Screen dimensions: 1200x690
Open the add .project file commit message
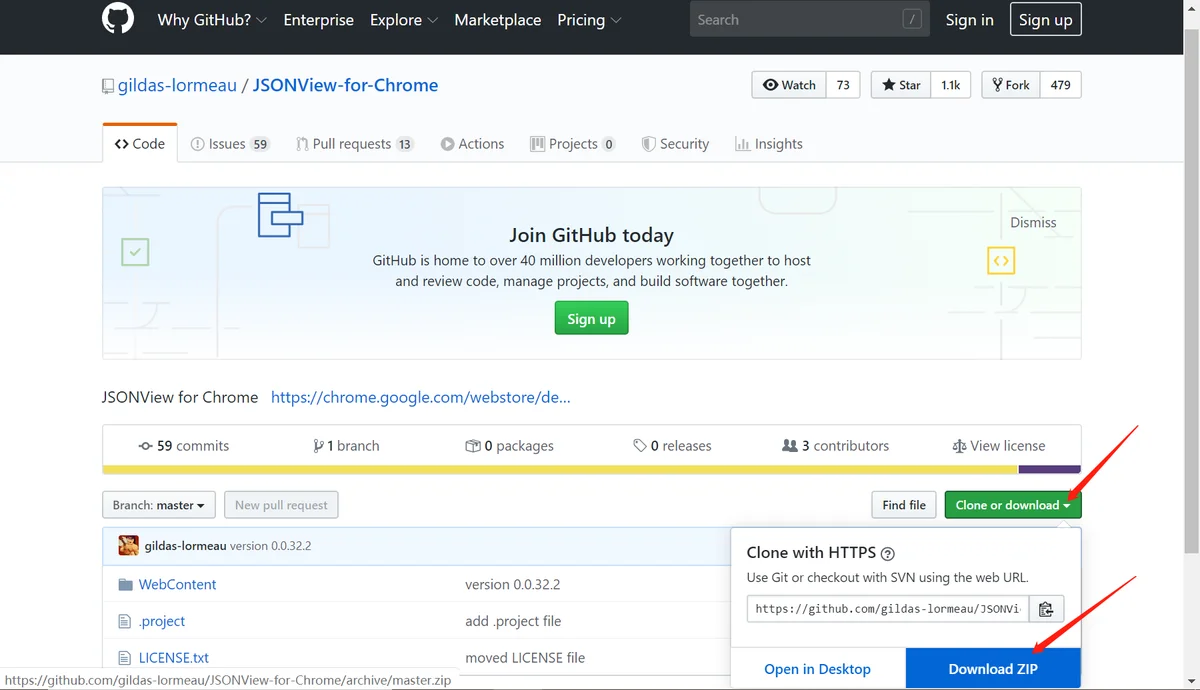point(513,621)
